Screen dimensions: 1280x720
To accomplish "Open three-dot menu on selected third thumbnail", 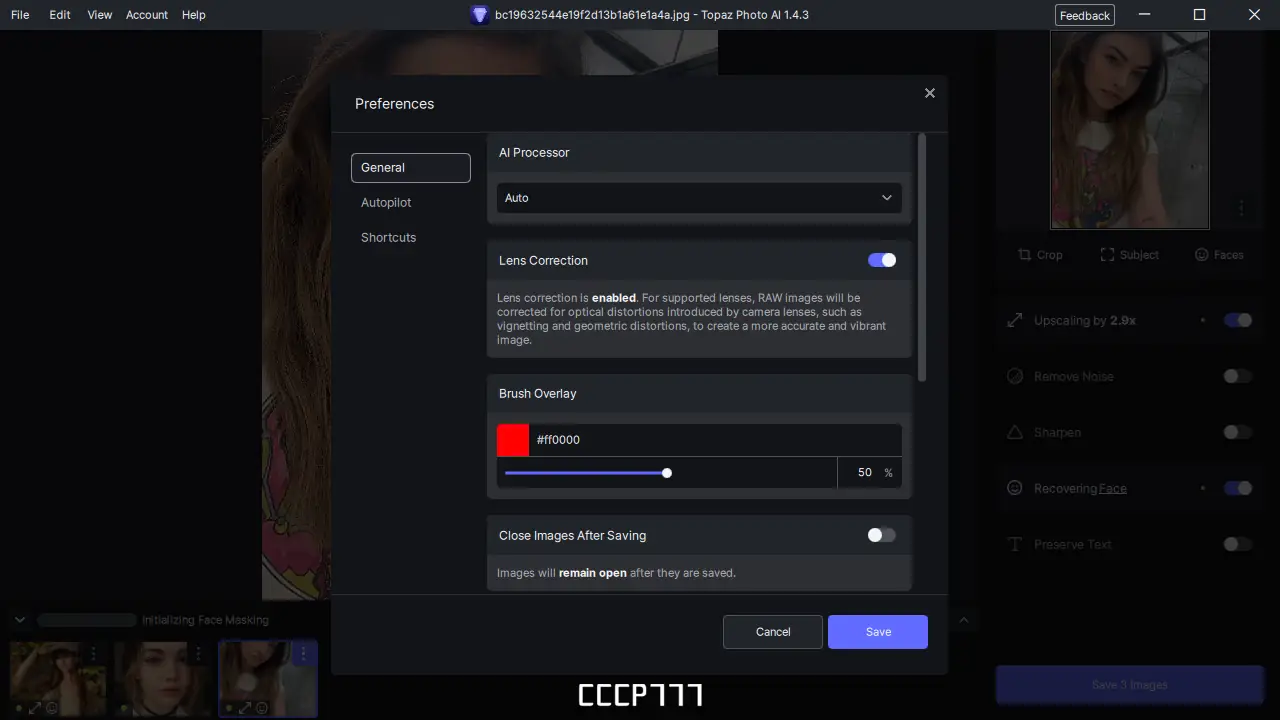I will 303,653.
